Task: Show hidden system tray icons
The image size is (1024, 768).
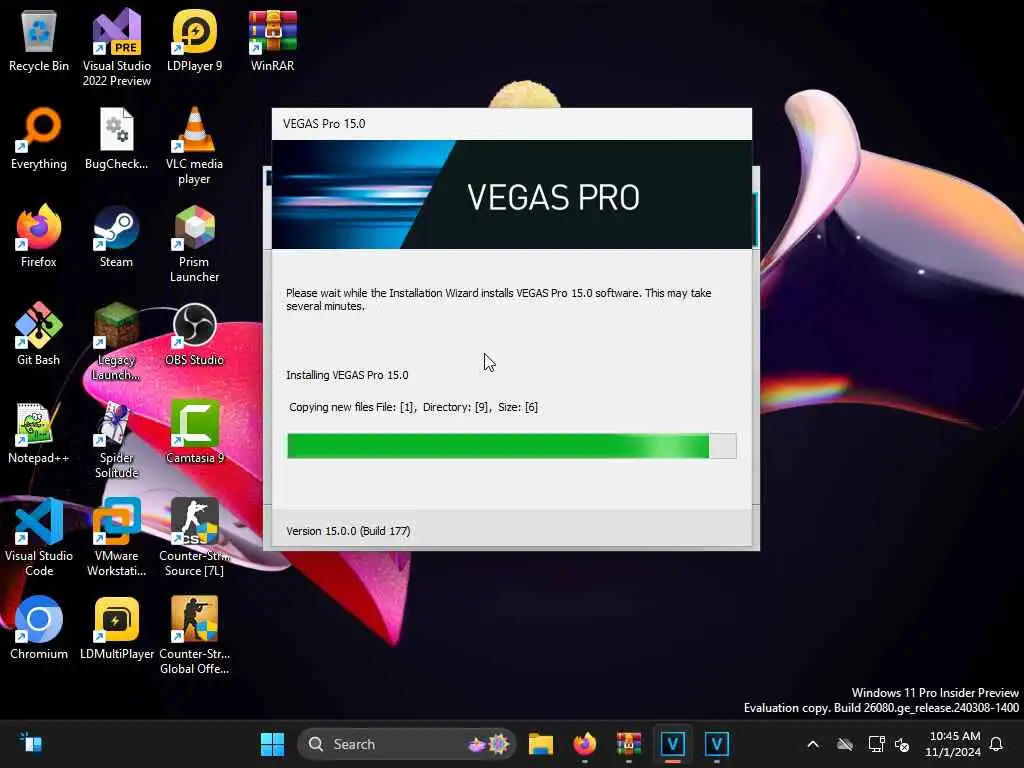Action: (x=813, y=744)
